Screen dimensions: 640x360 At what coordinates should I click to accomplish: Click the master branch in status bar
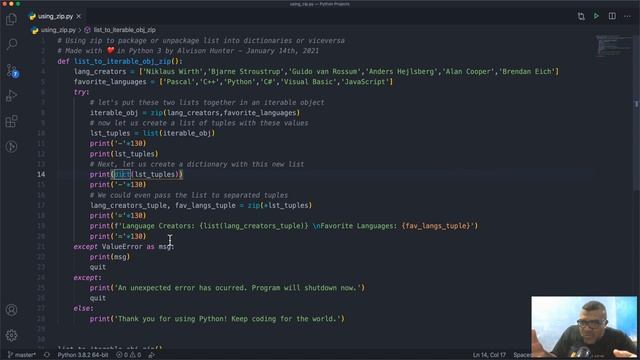[x=22, y=355]
